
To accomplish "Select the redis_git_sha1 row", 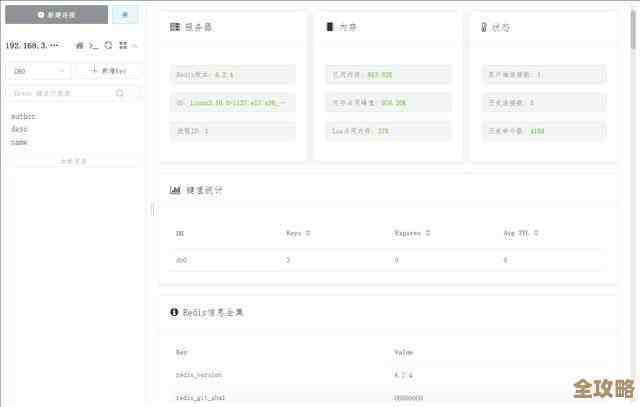I will click(386, 397).
